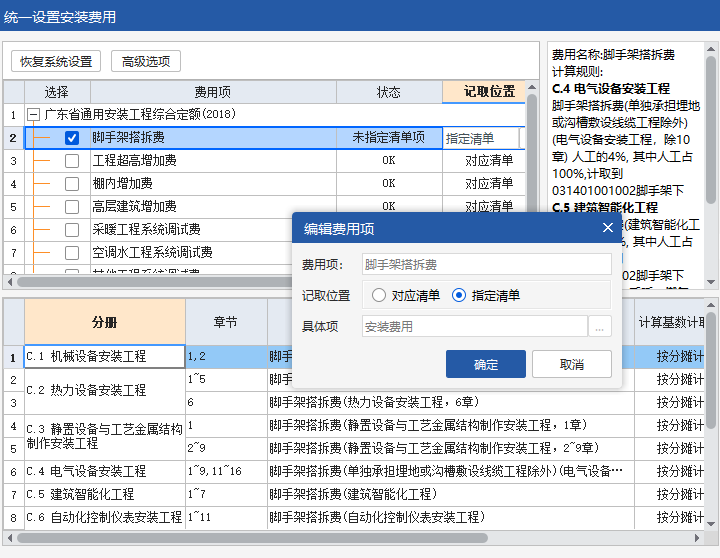
Task: Cancel the dialog with 取消
Action: click(572, 364)
